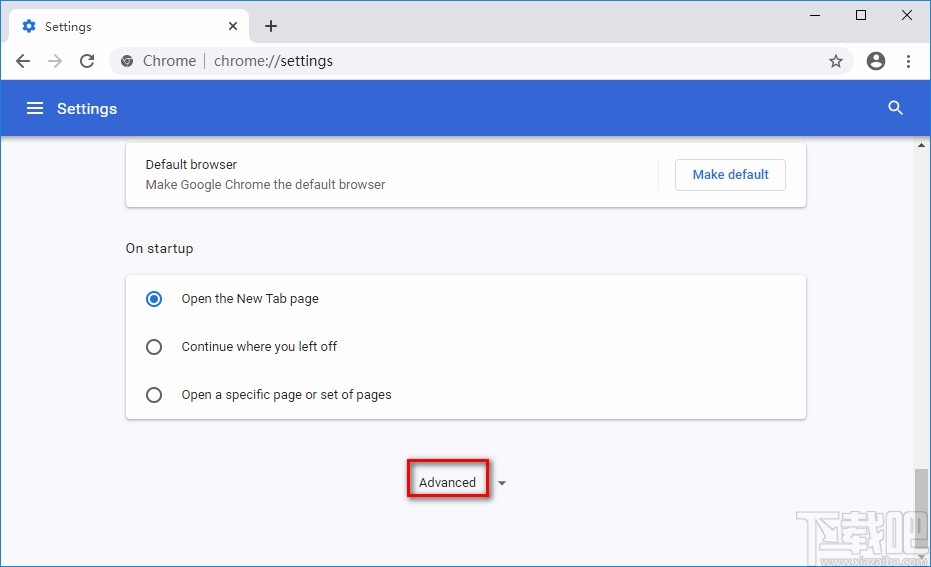
Task: Click the search settings magnifier icon
Action: pyautogui.click(x=895, y=108)
